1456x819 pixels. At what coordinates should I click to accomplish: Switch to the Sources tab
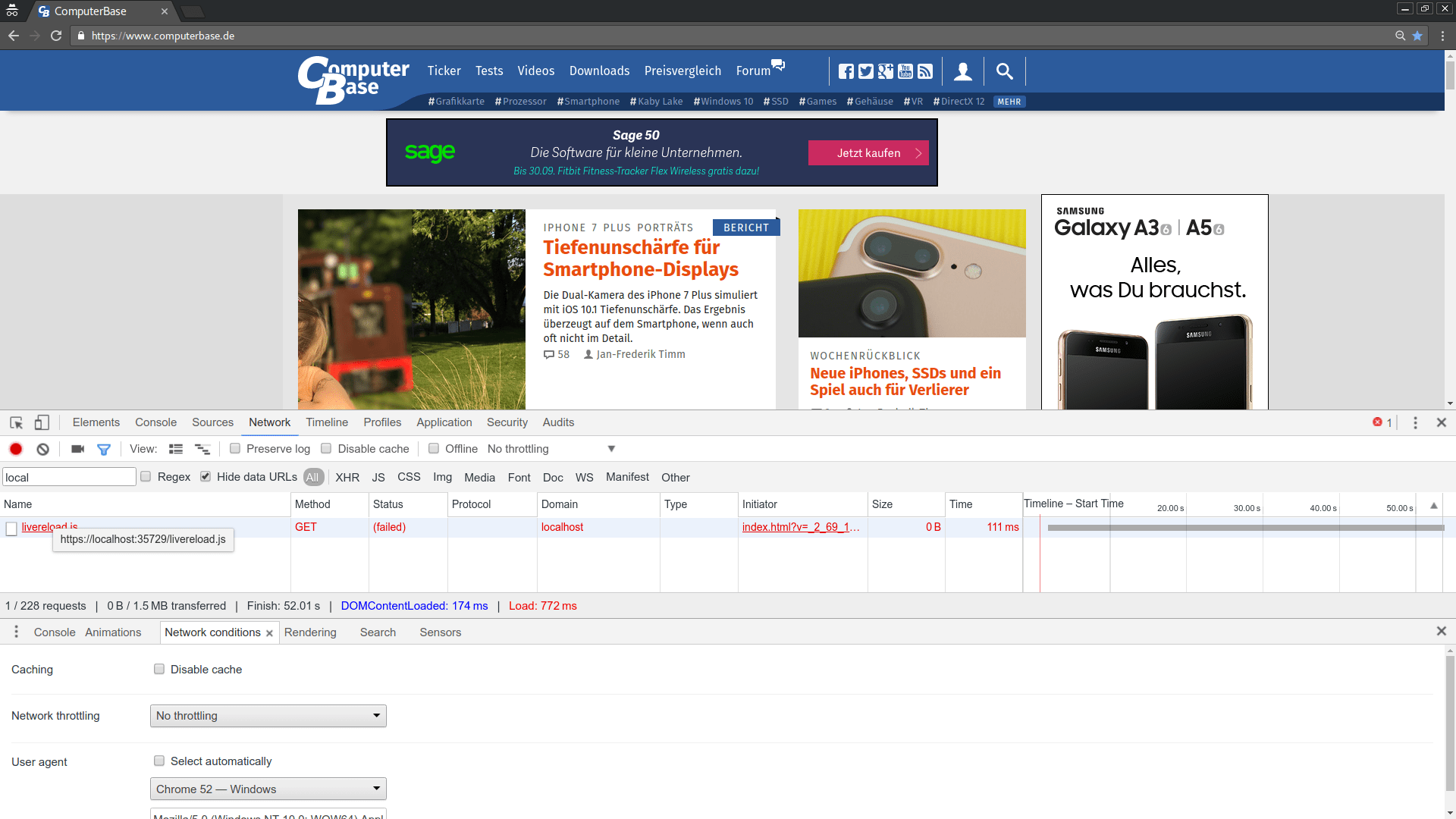click(x=212, y=422)
